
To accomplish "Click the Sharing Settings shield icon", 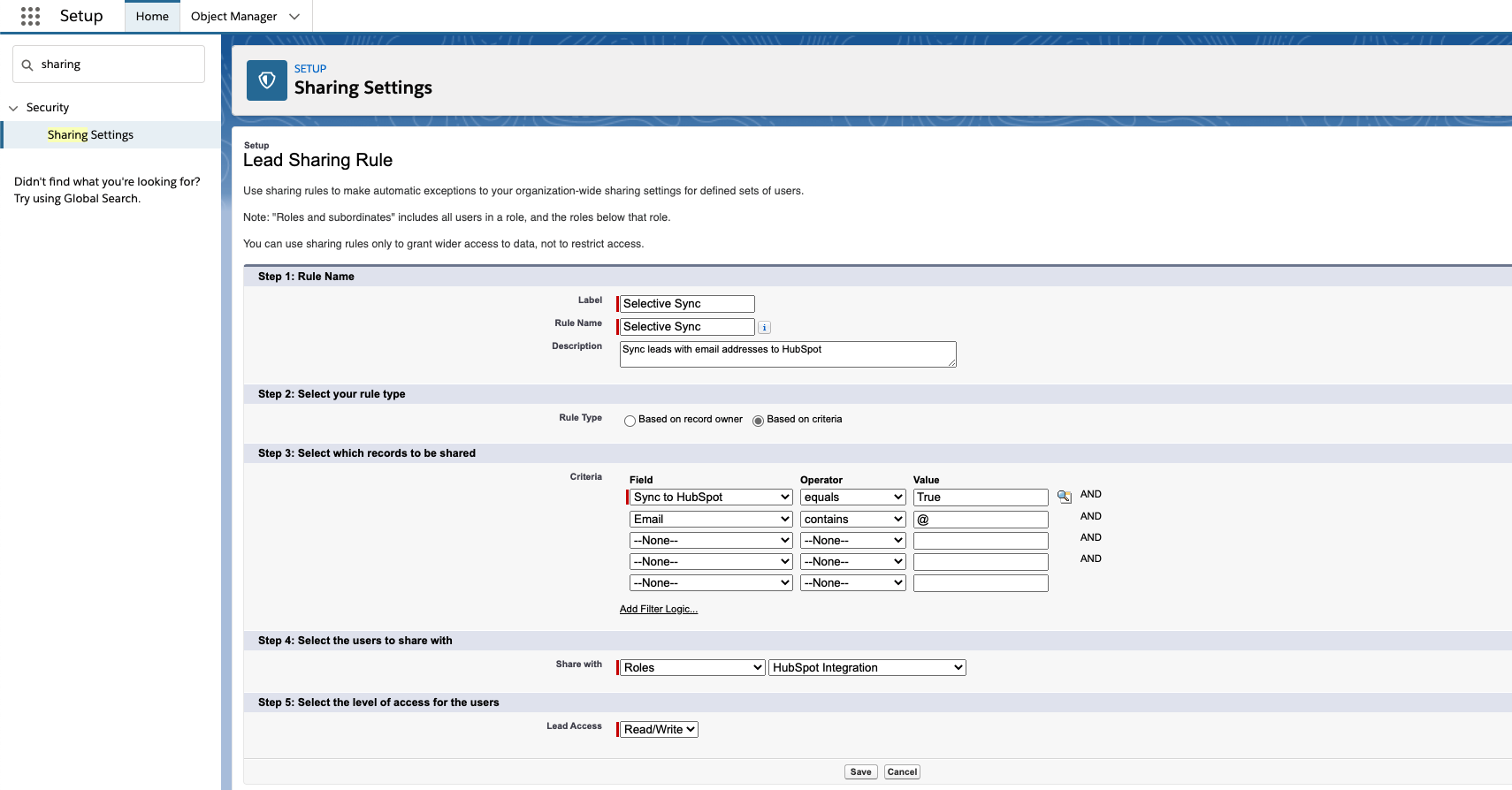I will [267, 80].
